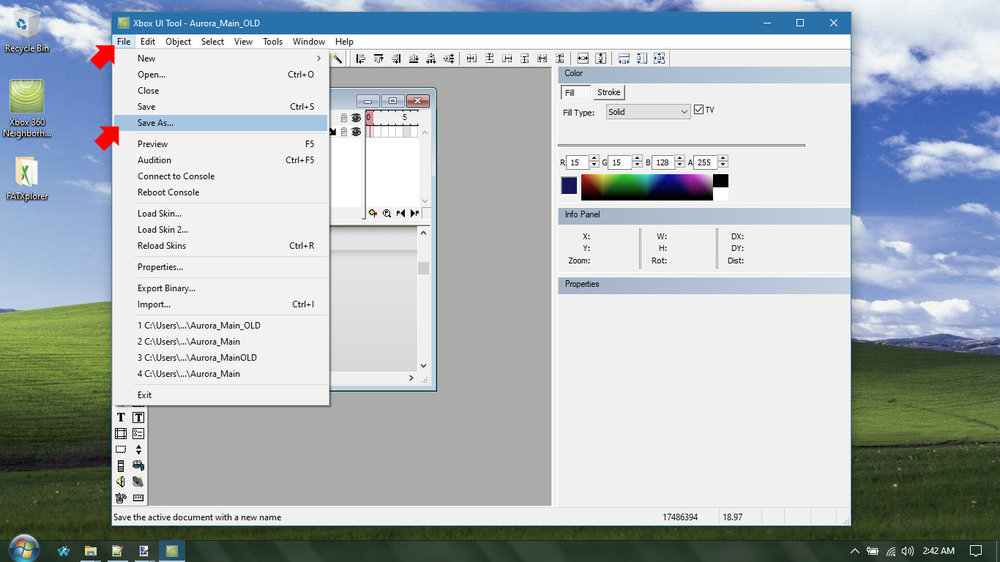
Task: Click the Windows Start button
Action: [24, 549]
